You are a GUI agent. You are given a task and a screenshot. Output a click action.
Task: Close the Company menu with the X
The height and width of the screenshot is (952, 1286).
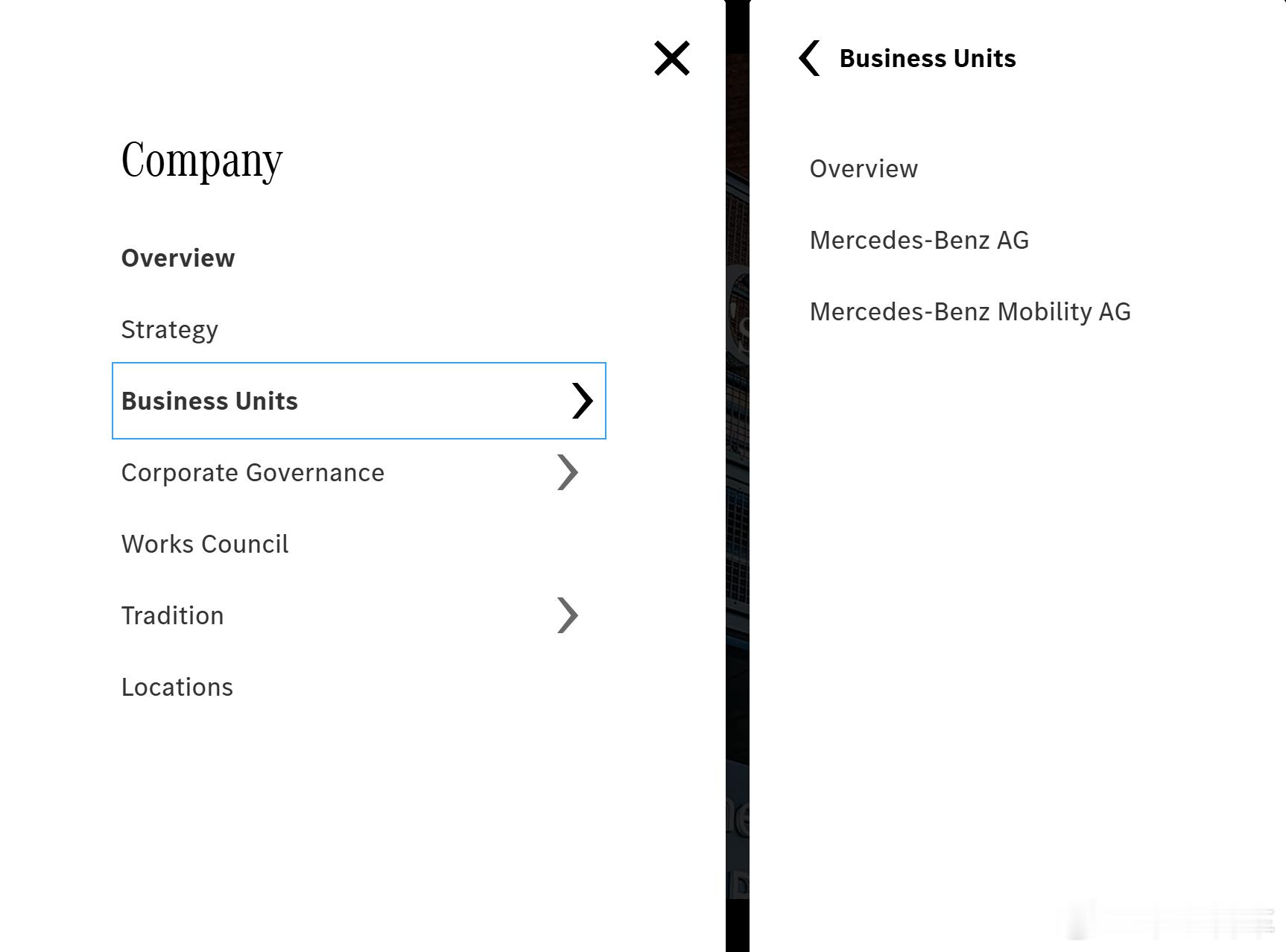(x=671, y=58)
